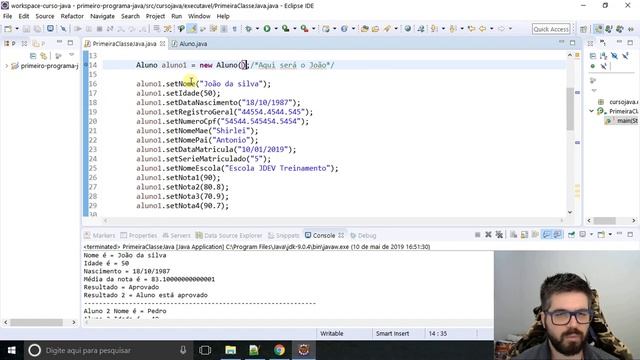Click Clear Console icon

(513, 235)
